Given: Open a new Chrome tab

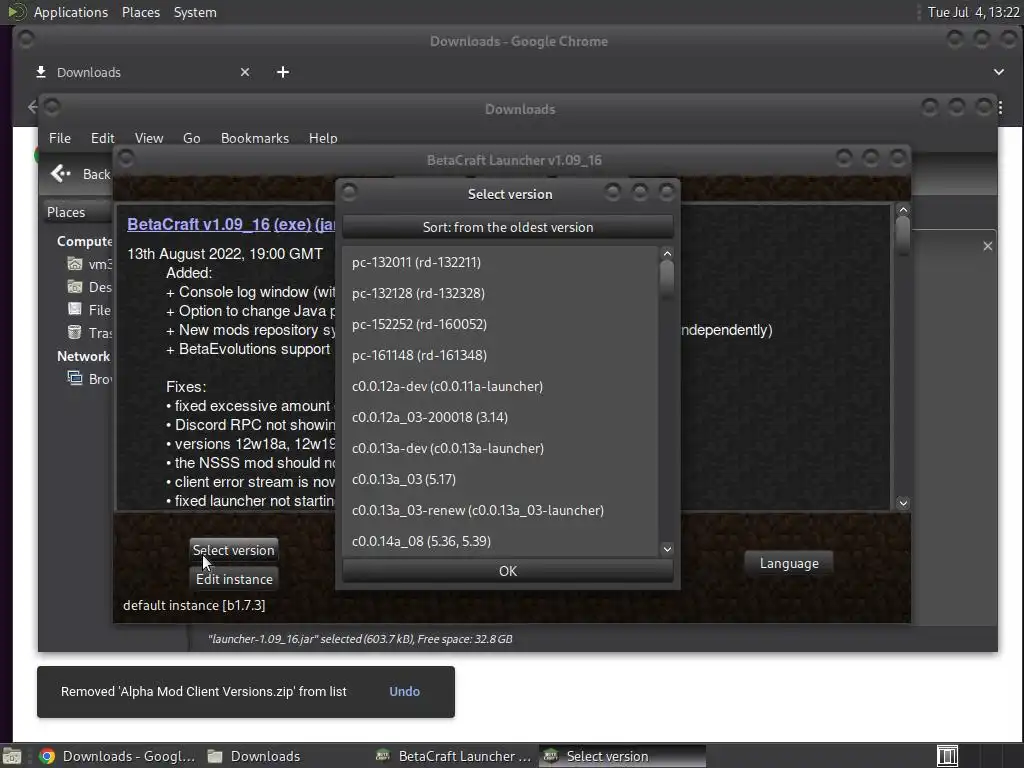Looking at the screenshot, I should [x=283, y=72].
